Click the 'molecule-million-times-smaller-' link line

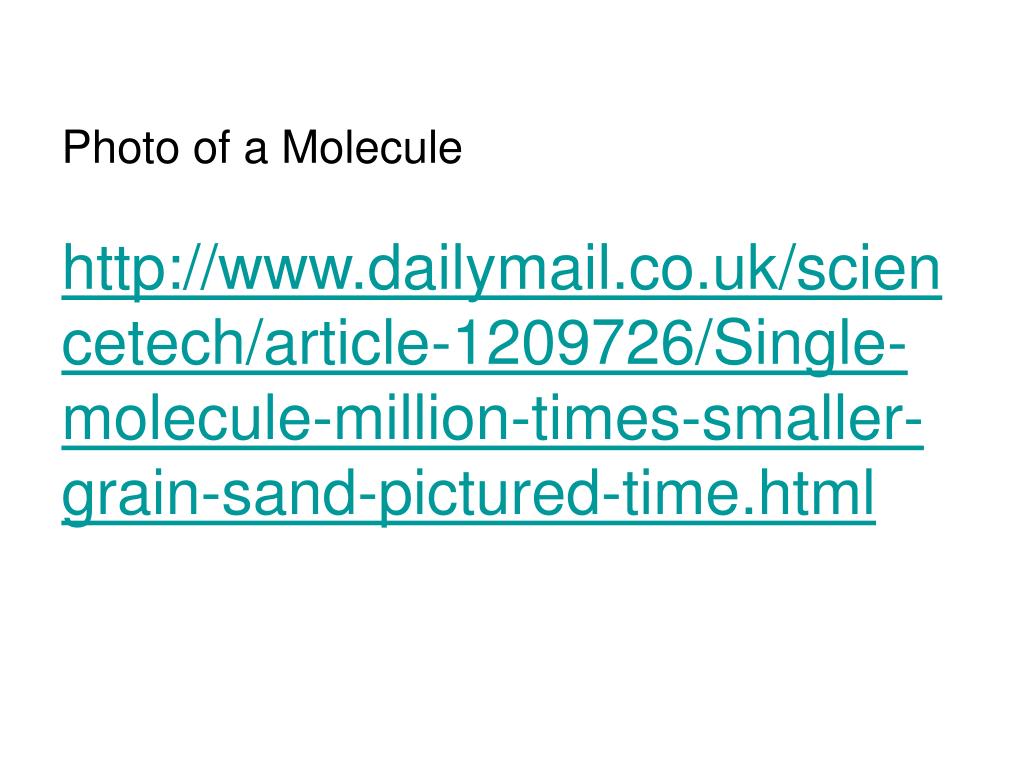(492, 419)
